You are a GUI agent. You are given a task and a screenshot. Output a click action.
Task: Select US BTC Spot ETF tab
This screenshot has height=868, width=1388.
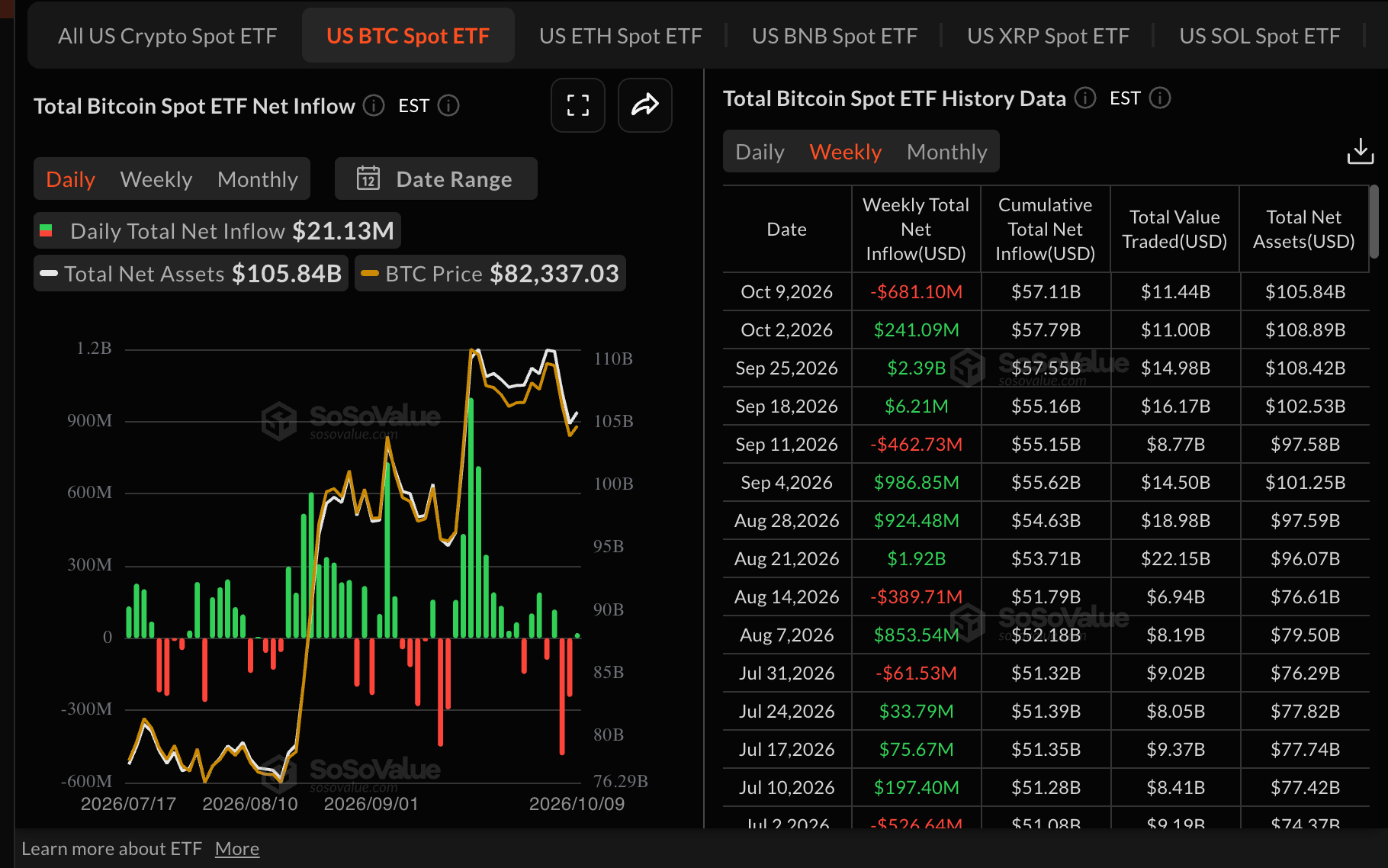click(408, 36)
